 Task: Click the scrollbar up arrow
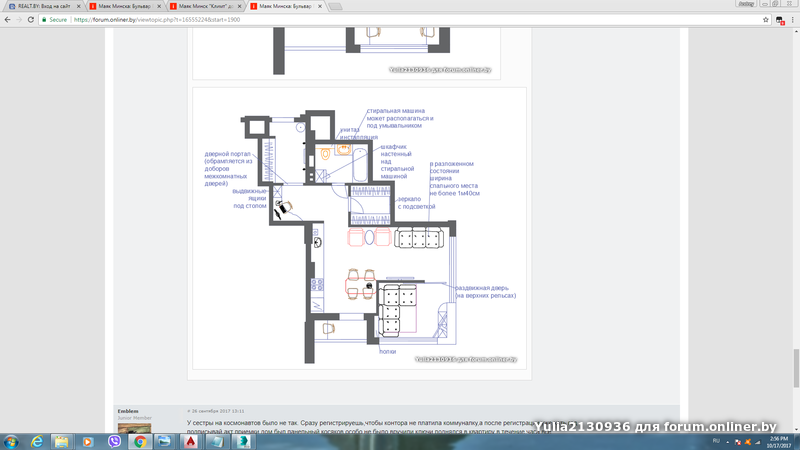[x=796, y=31]
